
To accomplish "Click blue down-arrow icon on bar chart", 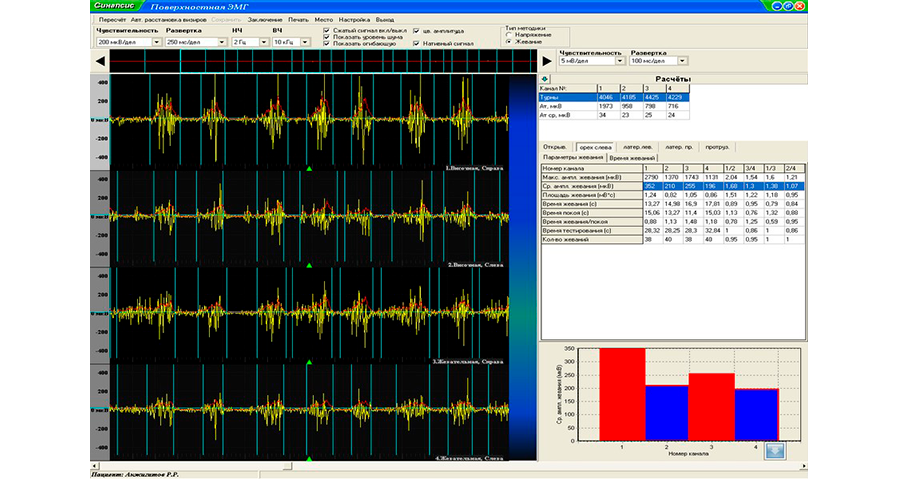I will [774, 450].
